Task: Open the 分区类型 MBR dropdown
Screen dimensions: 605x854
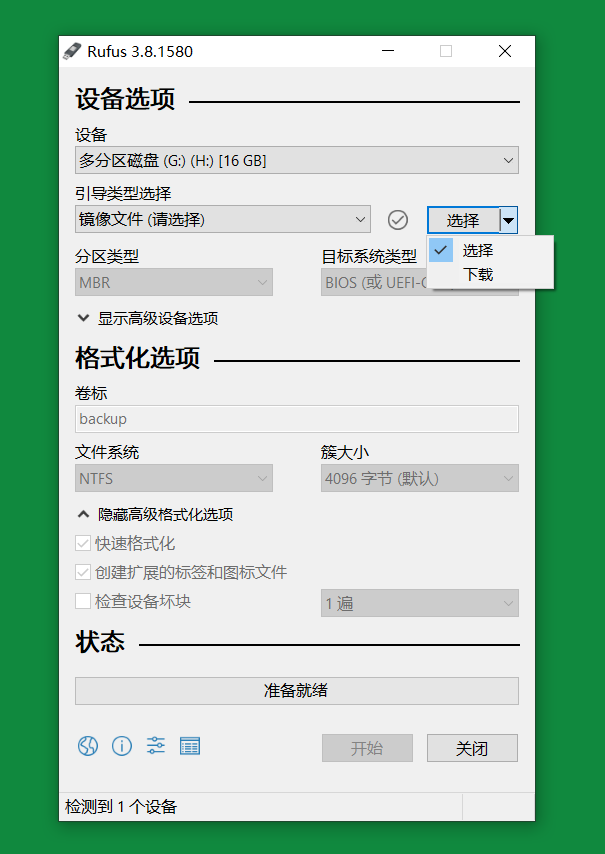Action: (x=174, y=282)
